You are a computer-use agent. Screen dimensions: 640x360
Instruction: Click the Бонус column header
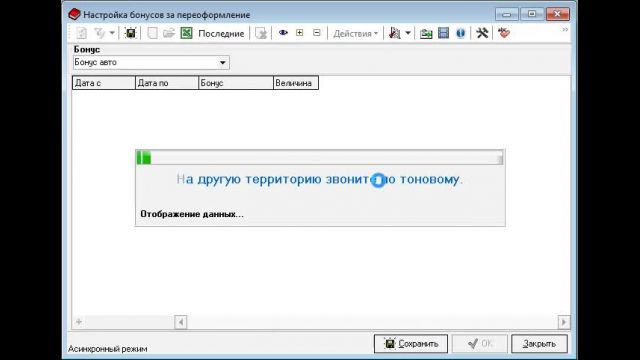point(236,83)
